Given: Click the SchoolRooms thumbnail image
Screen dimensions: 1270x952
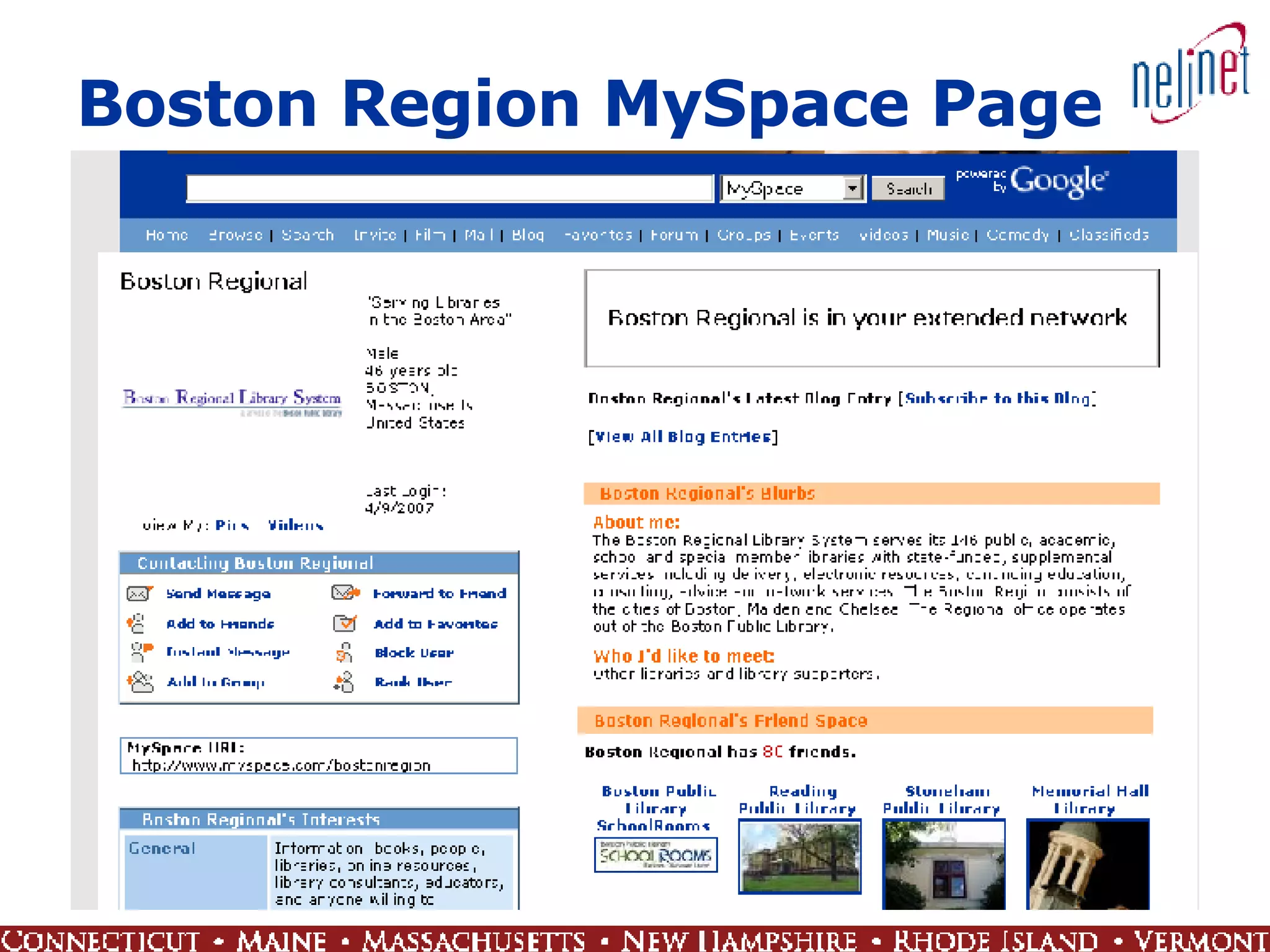Looking at the screenshot, I should (655, 855).
